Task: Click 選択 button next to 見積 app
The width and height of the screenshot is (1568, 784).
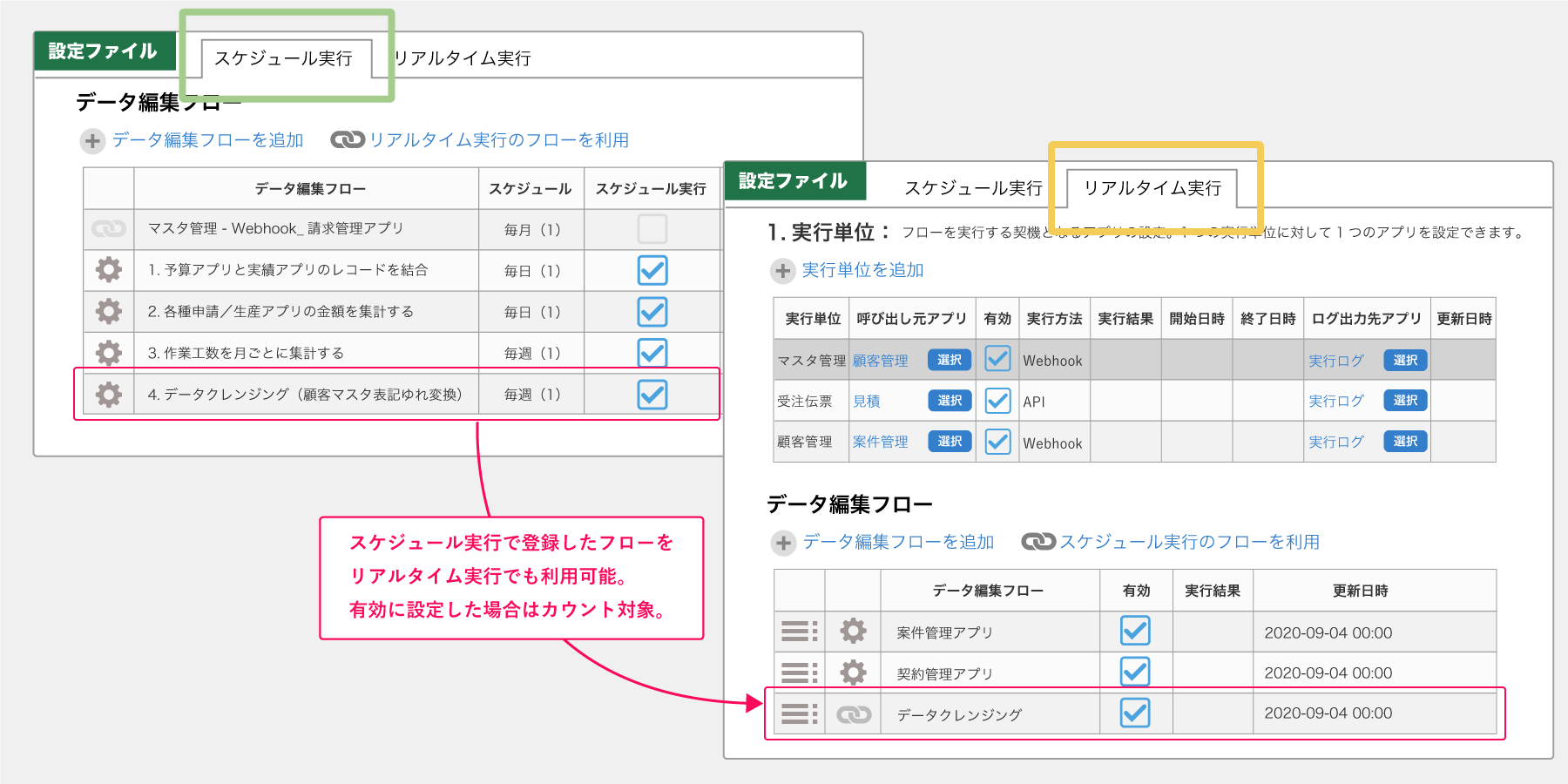Action: pos(950,401)
